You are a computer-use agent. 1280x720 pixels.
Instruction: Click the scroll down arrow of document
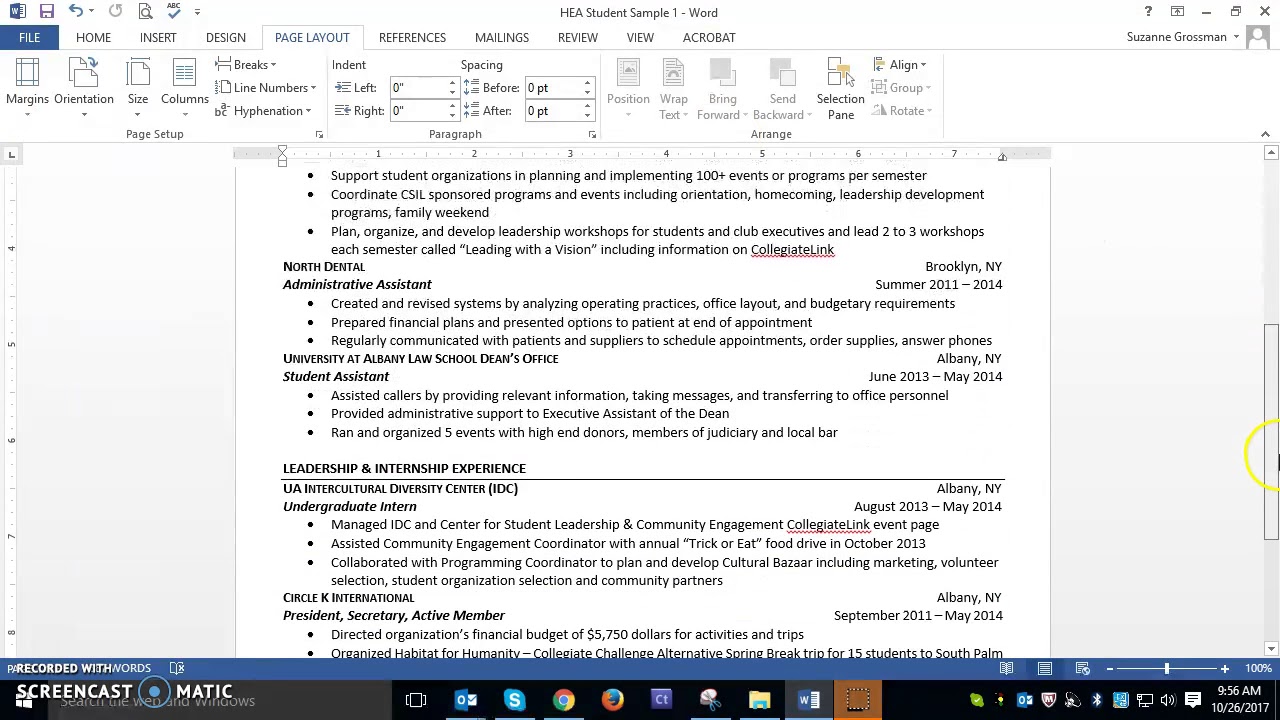1271,649
